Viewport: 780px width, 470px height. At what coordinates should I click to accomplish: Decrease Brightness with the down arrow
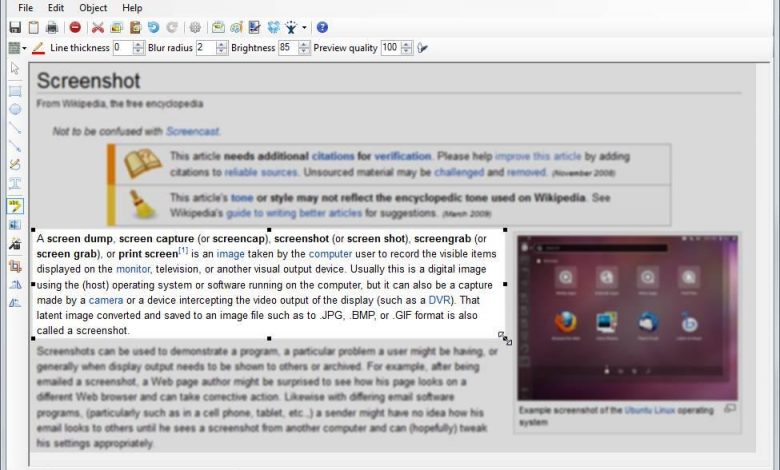tap(304, 51)
